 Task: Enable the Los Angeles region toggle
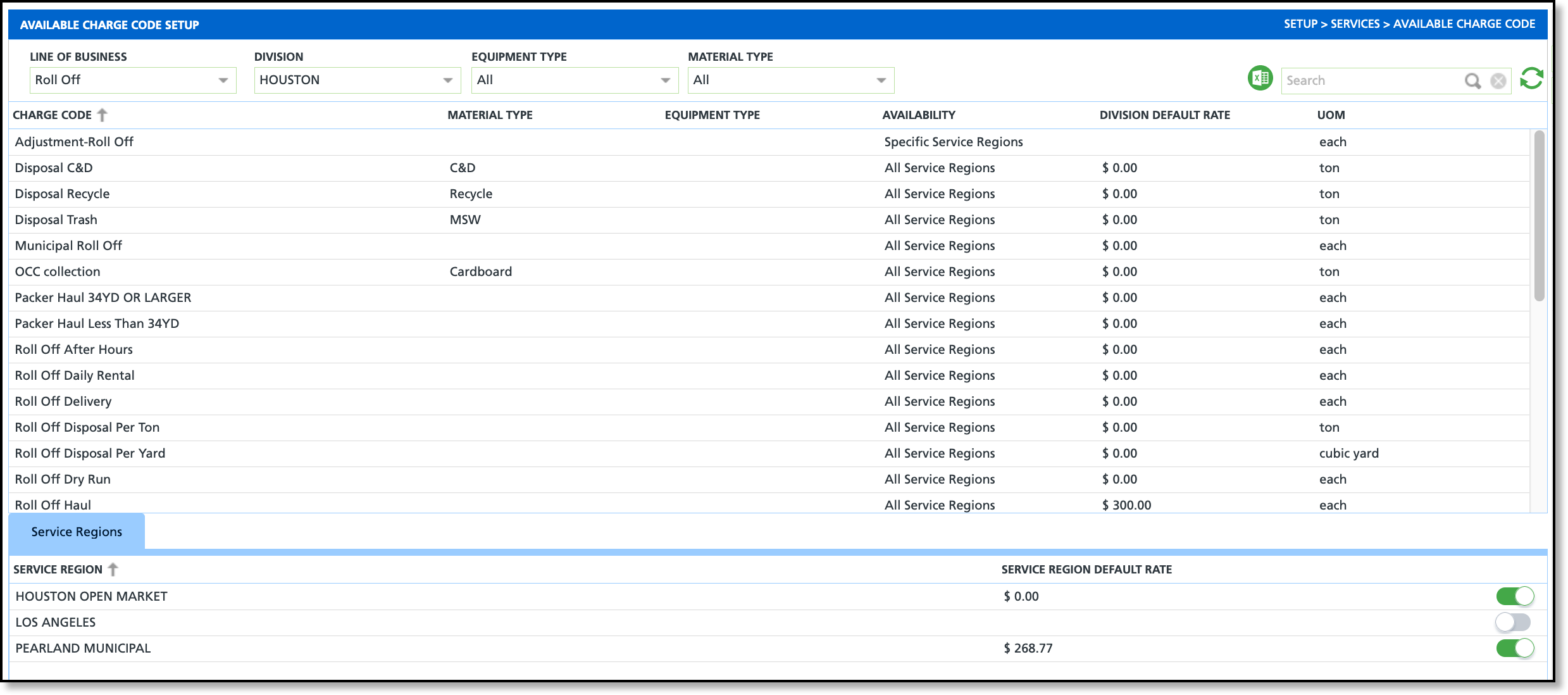1513,622
